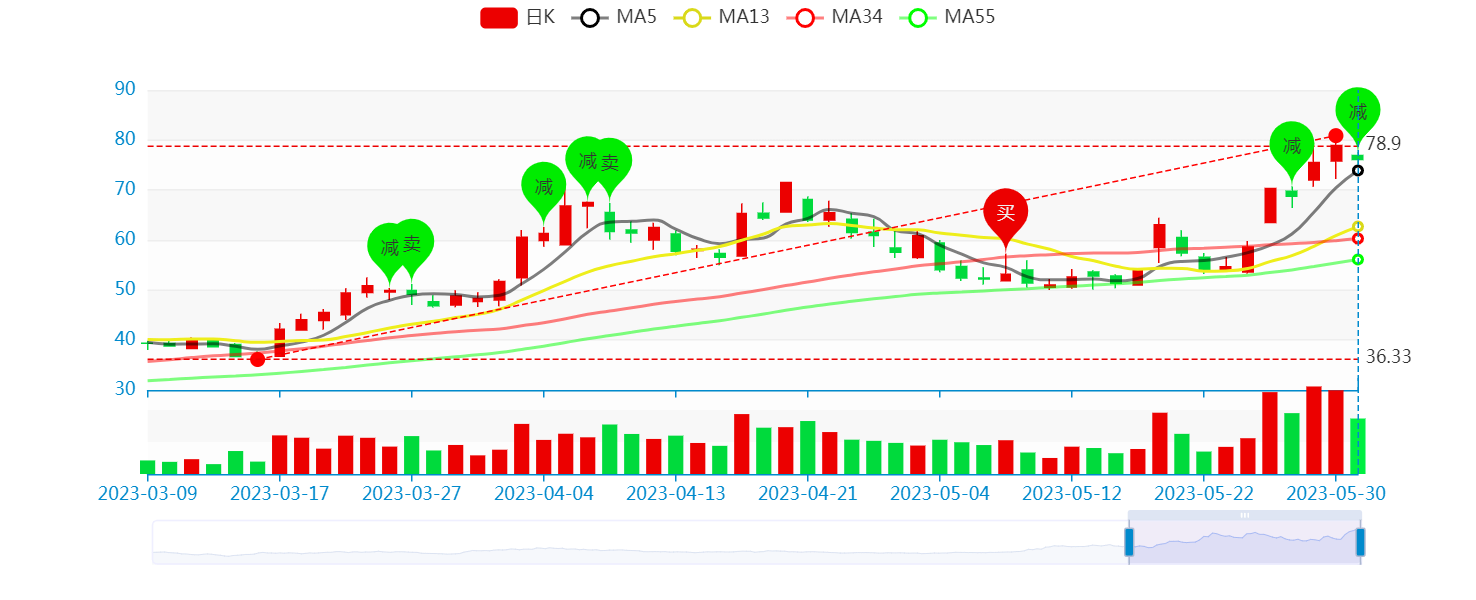The image size is (1476, 600).
Task: Click the 78.9 price label
Action: [1383, 144]
